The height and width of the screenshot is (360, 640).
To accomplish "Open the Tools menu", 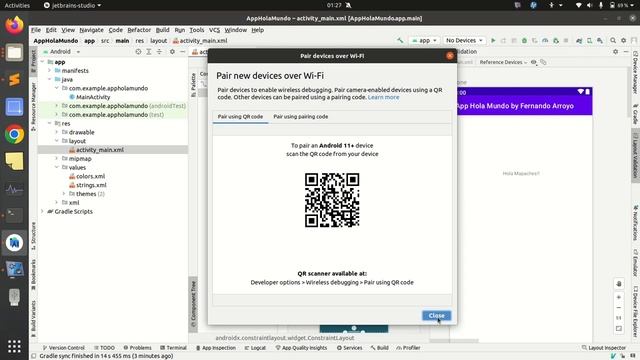I will click(x=196, y=30).
